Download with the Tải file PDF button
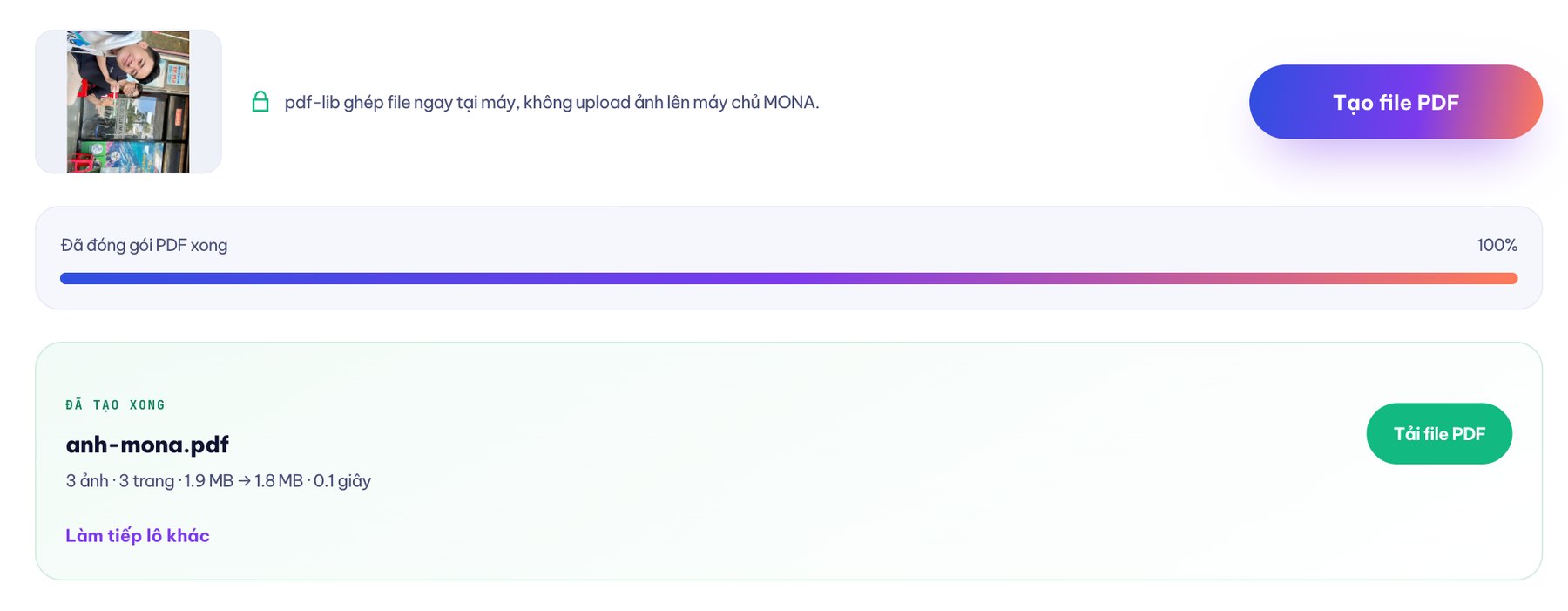The image size is (1568, 611). click(1439, 433)
